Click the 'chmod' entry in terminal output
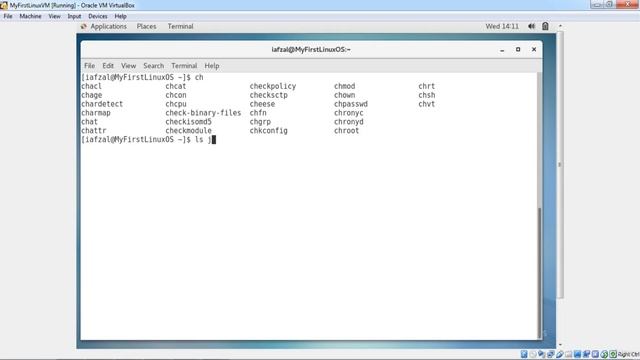 (344, 86)
